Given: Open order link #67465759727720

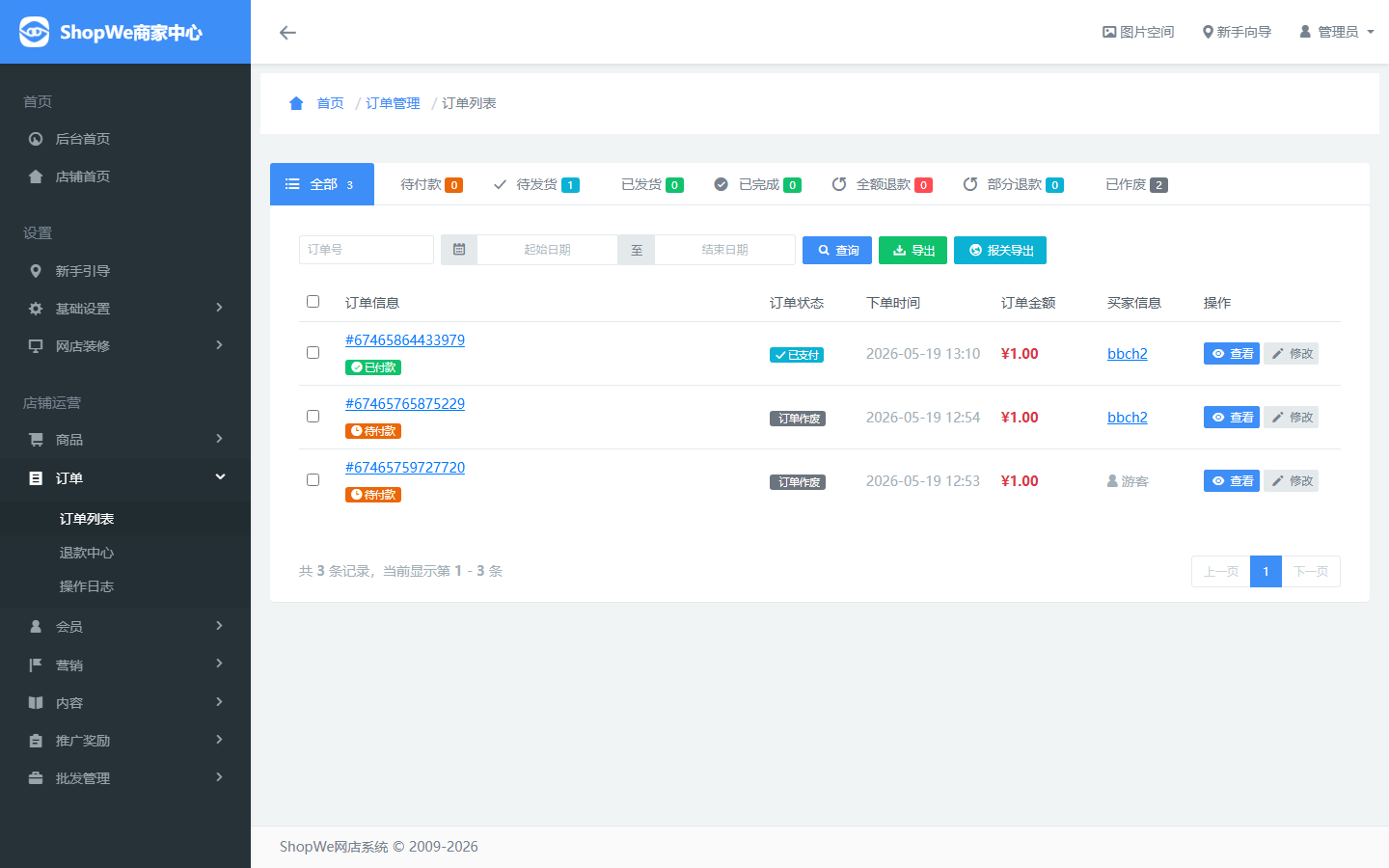Looking at the screenshot, I should click(405, 468).
